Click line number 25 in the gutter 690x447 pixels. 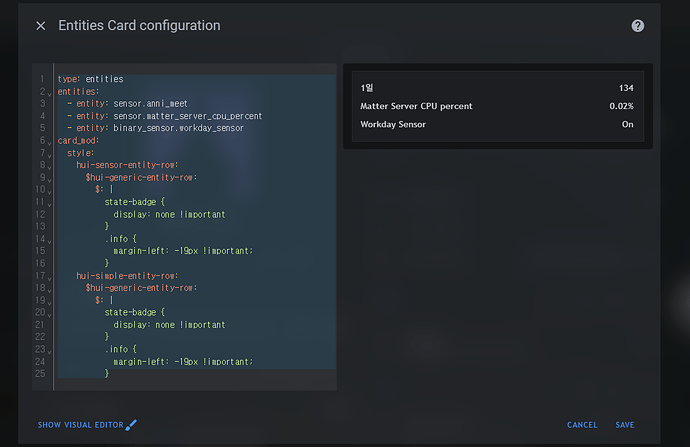(40, 374)
